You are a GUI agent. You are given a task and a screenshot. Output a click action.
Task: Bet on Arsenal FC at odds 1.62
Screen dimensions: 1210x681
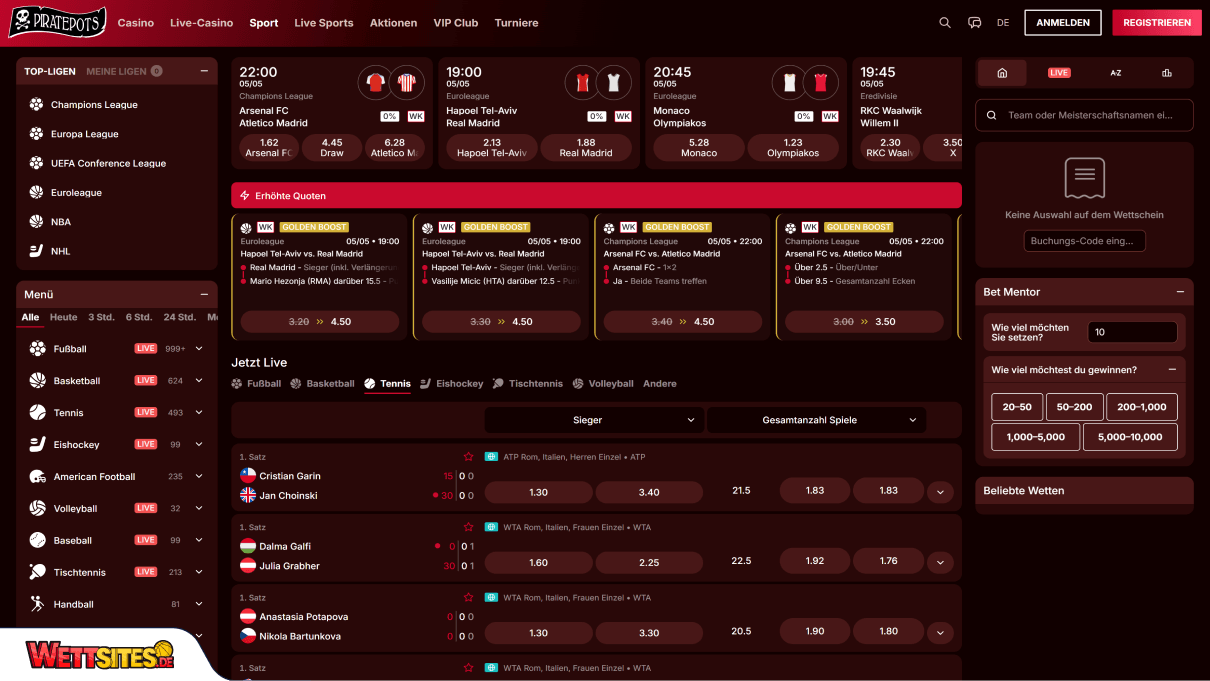click(269, 148)
